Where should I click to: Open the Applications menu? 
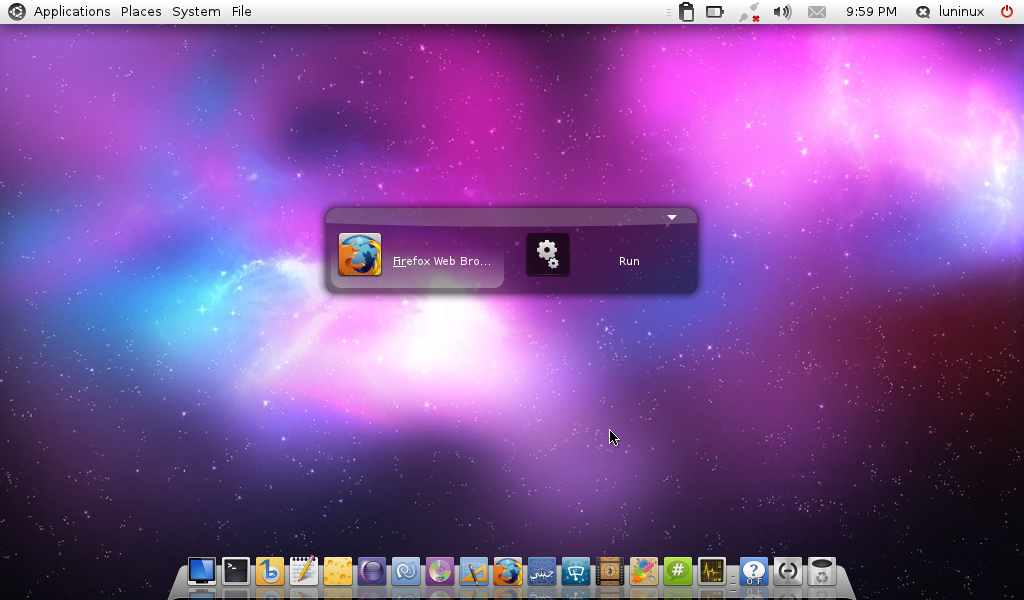(x=71, y=12)
